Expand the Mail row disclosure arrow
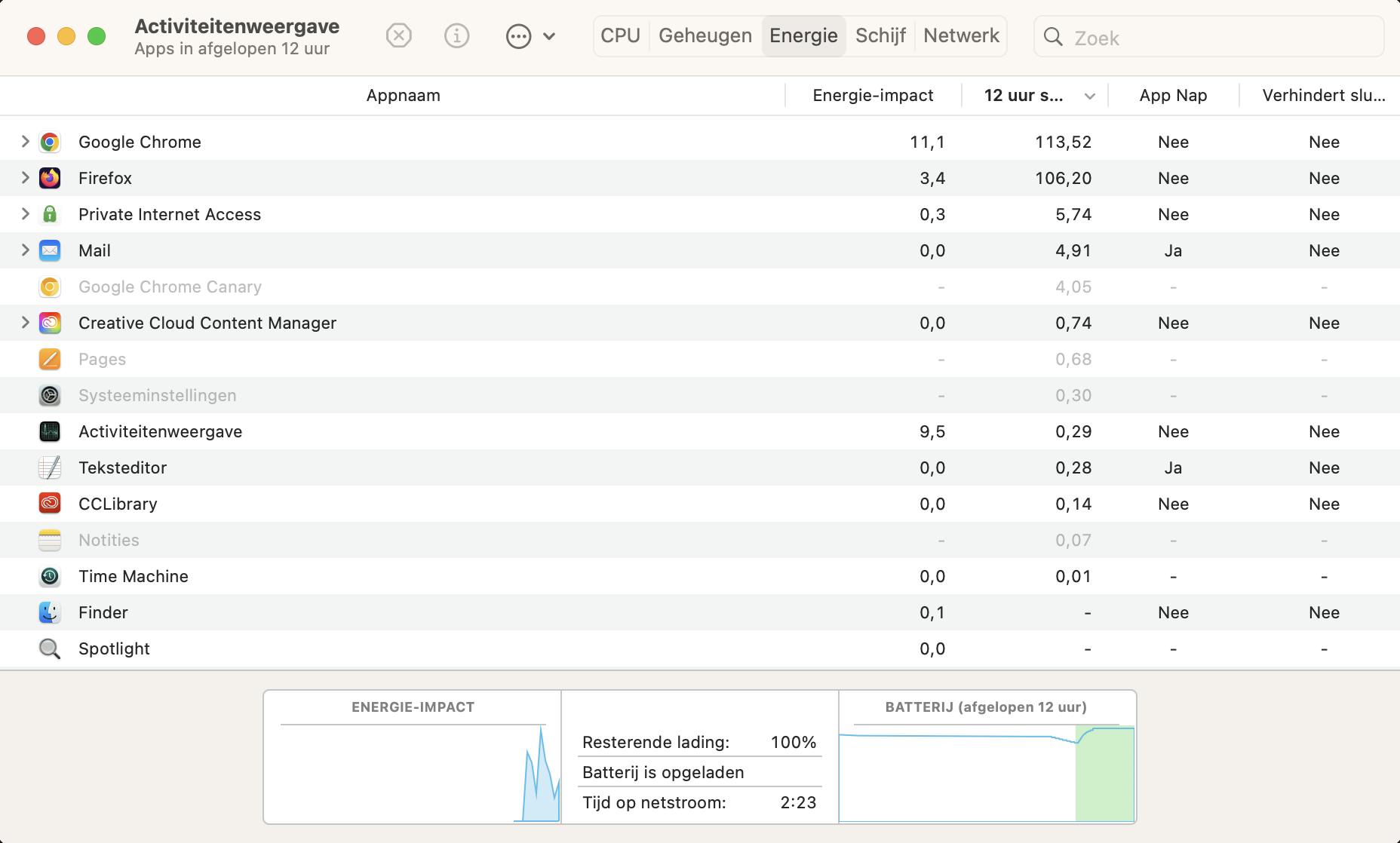The image size is (1400, 843). [x=25, y=250]
